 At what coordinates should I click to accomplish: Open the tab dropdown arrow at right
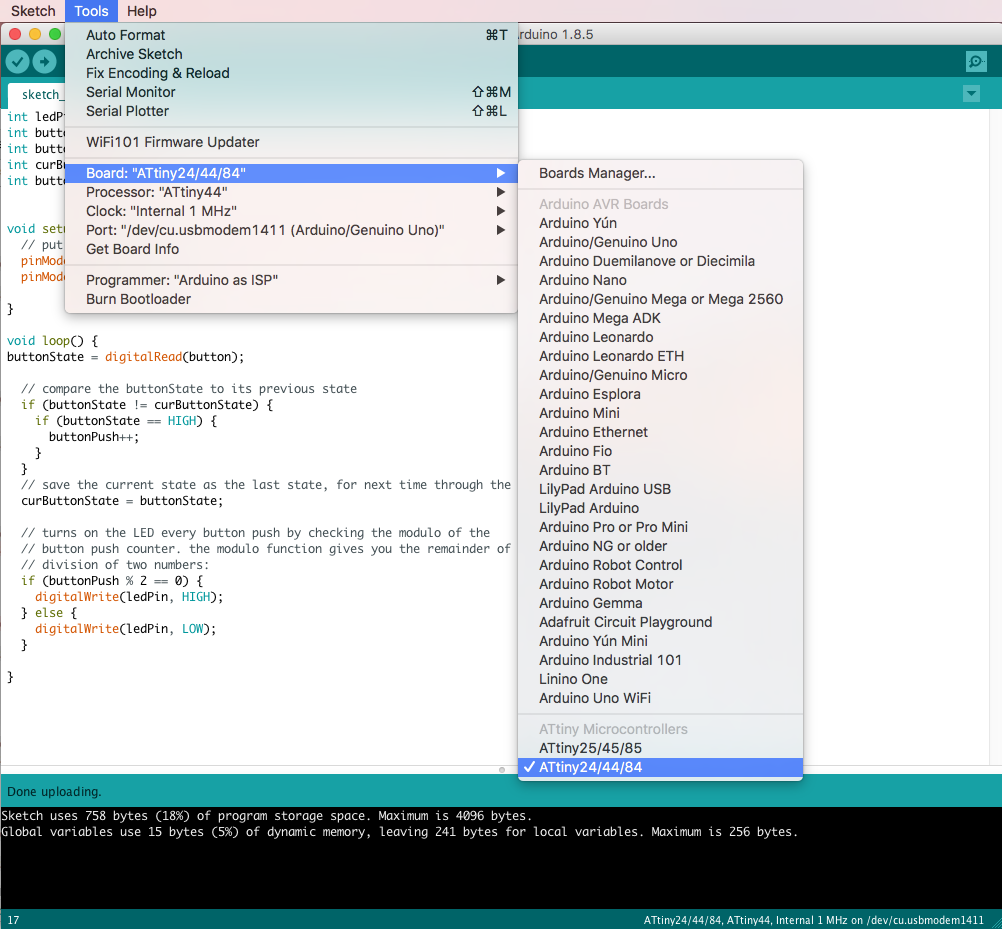click(971, 94)
